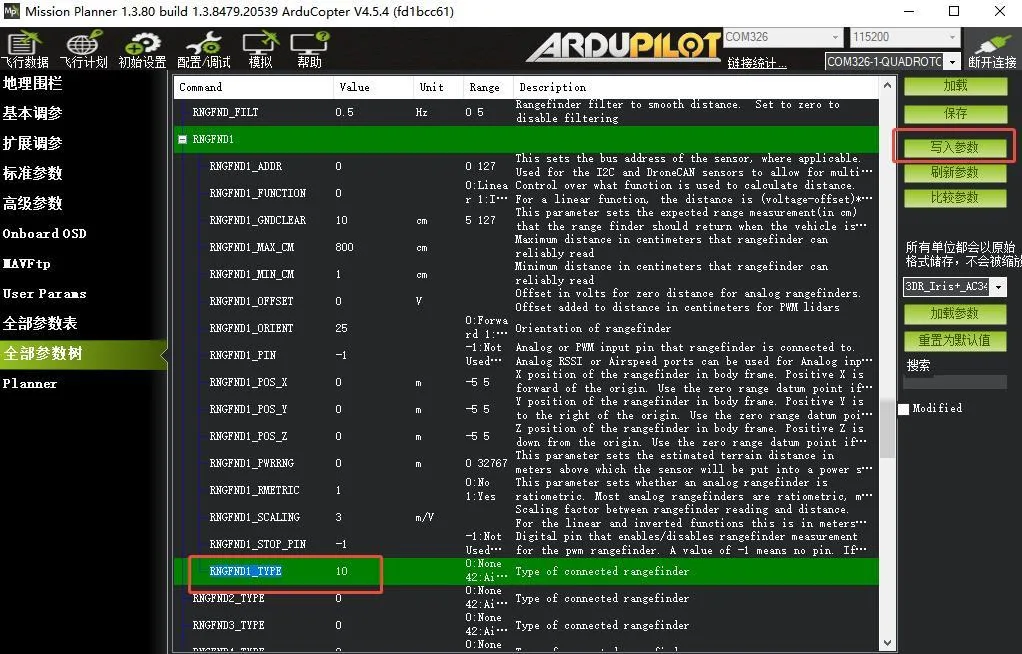Open the COM326 port dropdown
This screenshot has height=654, width=1022.
tap(784, 37)
